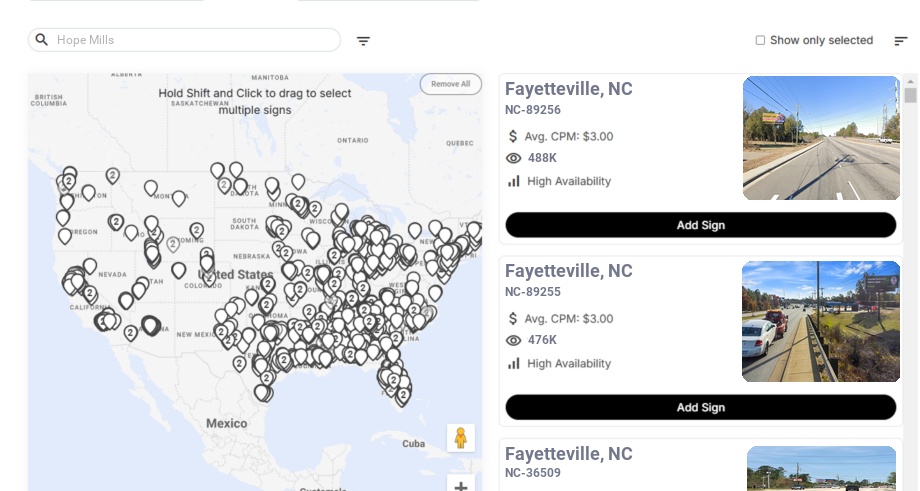
Task: Open the NC-36509 billboard thumbnail
Action: 821,468
